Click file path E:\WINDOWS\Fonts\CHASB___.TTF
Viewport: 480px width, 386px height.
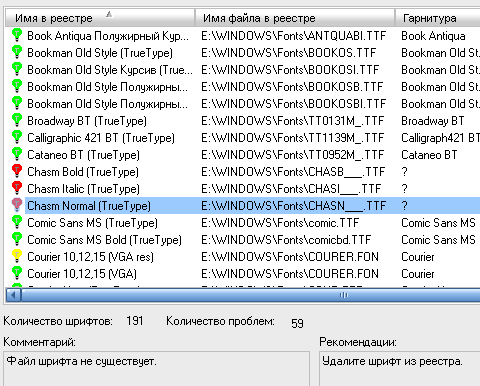click(293, 172)
